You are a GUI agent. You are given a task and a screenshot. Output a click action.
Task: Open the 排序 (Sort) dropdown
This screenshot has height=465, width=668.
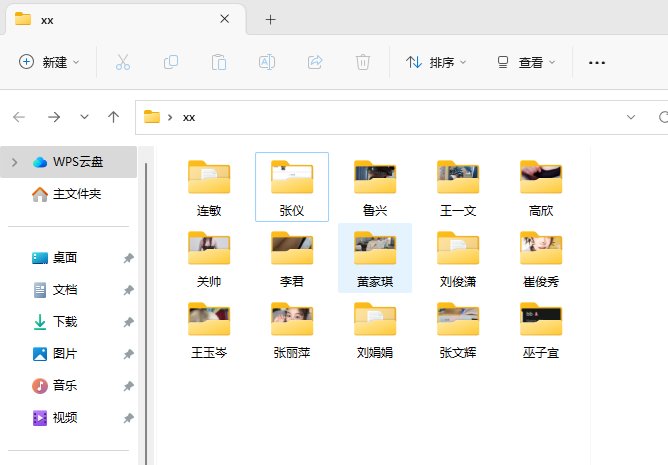[436, 62]
